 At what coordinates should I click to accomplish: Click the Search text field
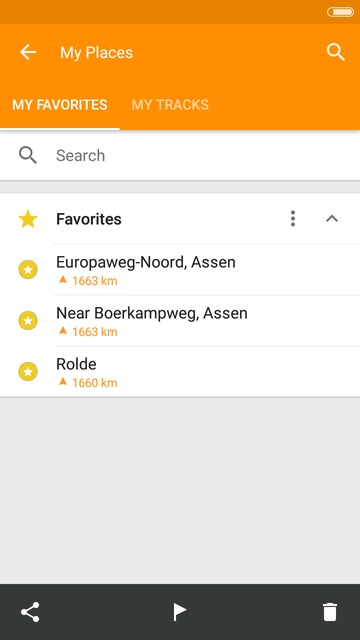point(180,156)
